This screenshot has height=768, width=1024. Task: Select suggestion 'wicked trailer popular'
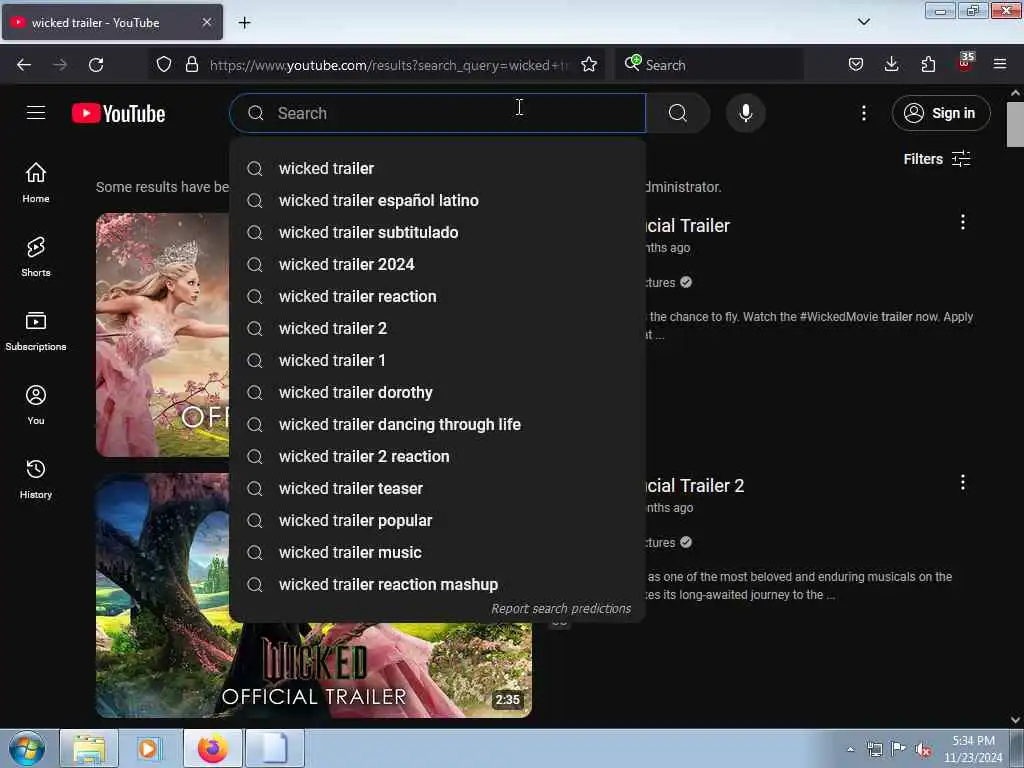pyautogui.click(x=438, y=520)
